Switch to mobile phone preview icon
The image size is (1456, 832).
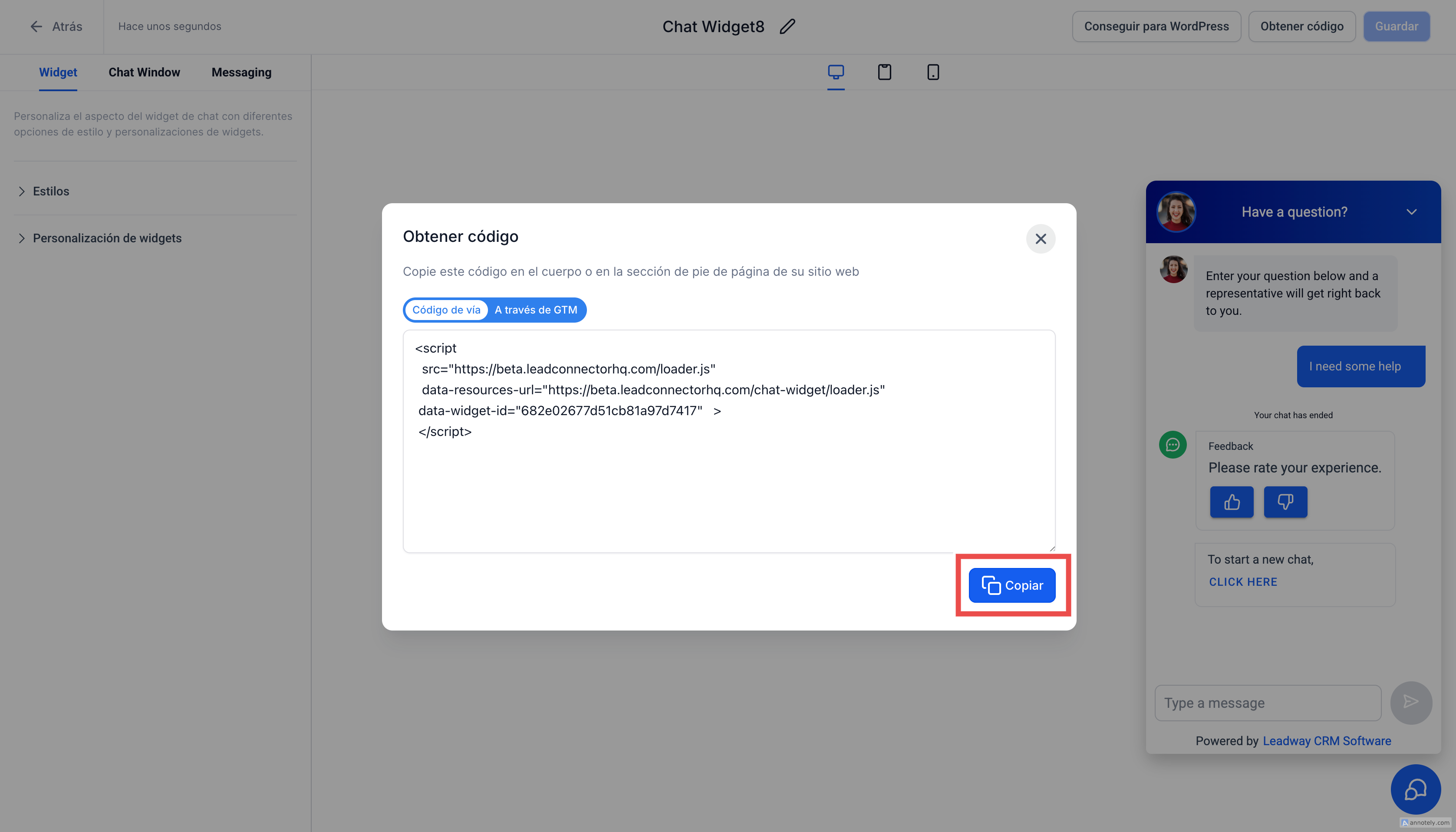[933, 72]
